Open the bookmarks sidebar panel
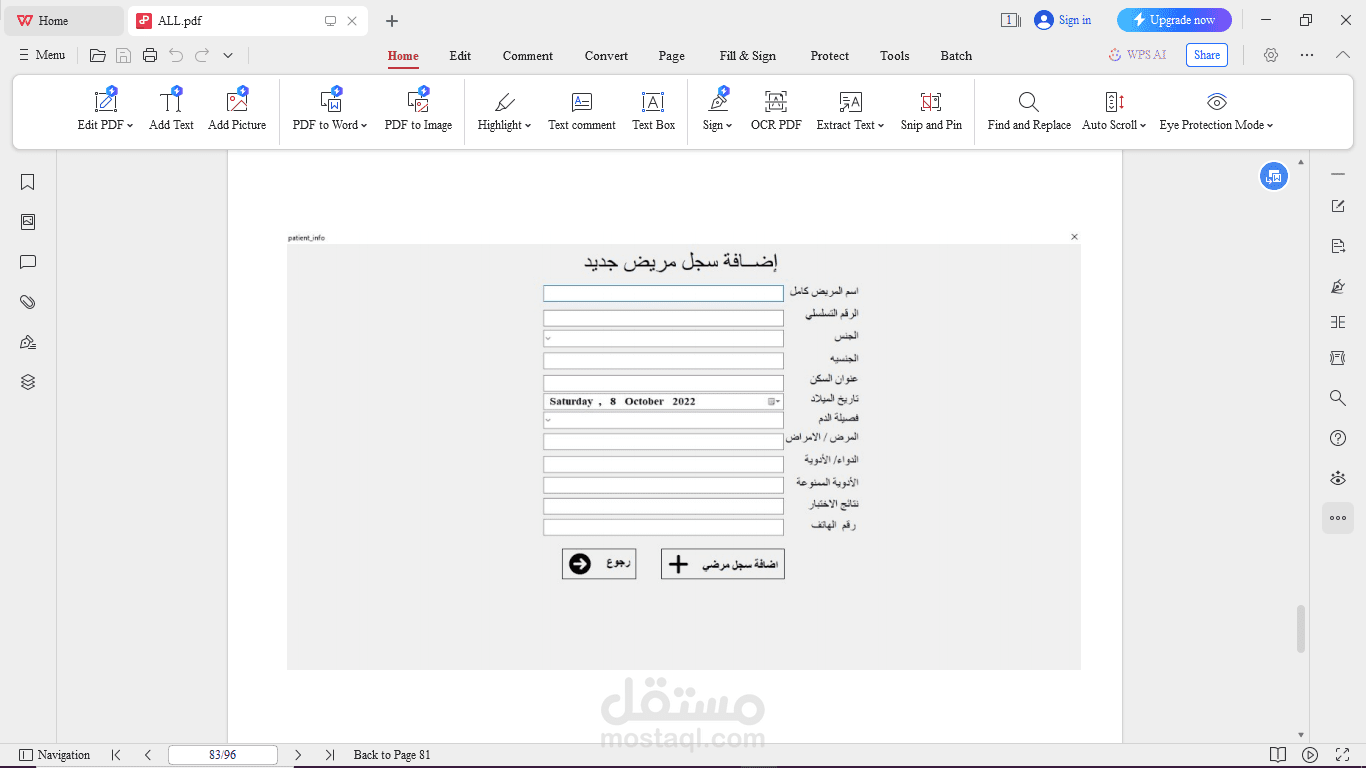Image resolution: width=1366 pixels, height=768 pixels. (28, 182)
